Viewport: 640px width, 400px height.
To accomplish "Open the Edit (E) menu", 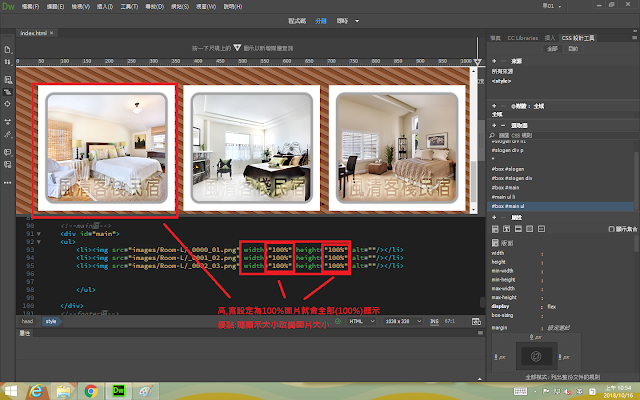I will [56, 7].
